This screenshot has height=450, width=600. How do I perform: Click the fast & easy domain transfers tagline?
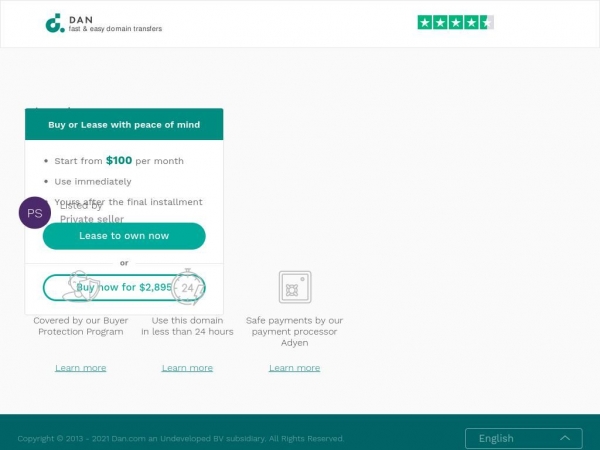pyautogui.click(x=115, y=29)
